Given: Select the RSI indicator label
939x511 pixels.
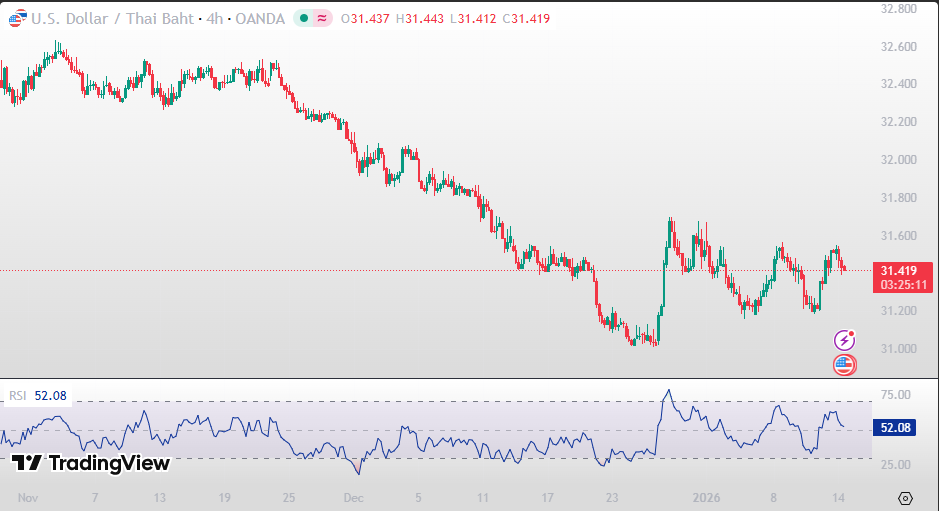Looking at the screenshot, I should 18,396.
